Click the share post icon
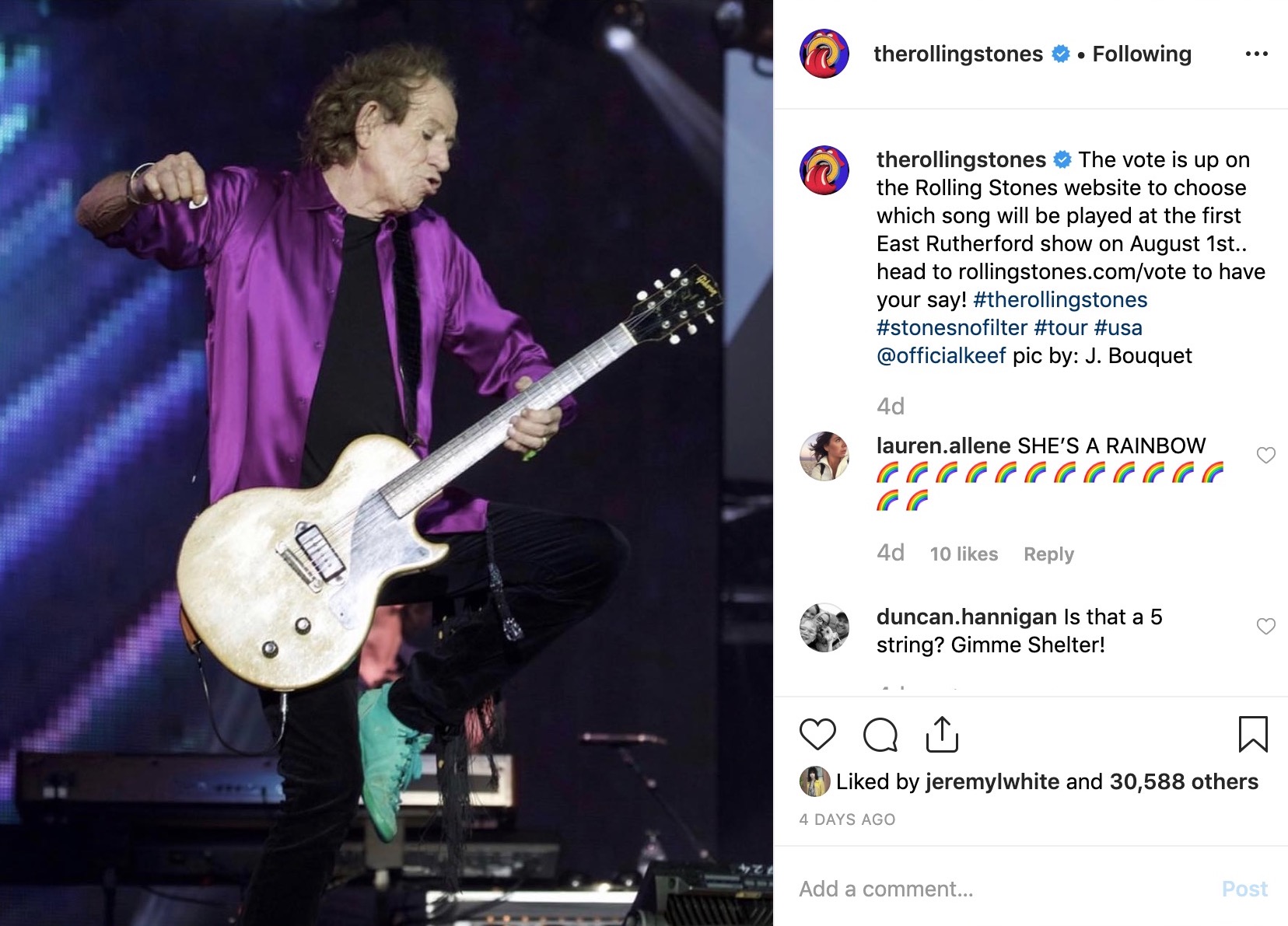 coord(942,734)
